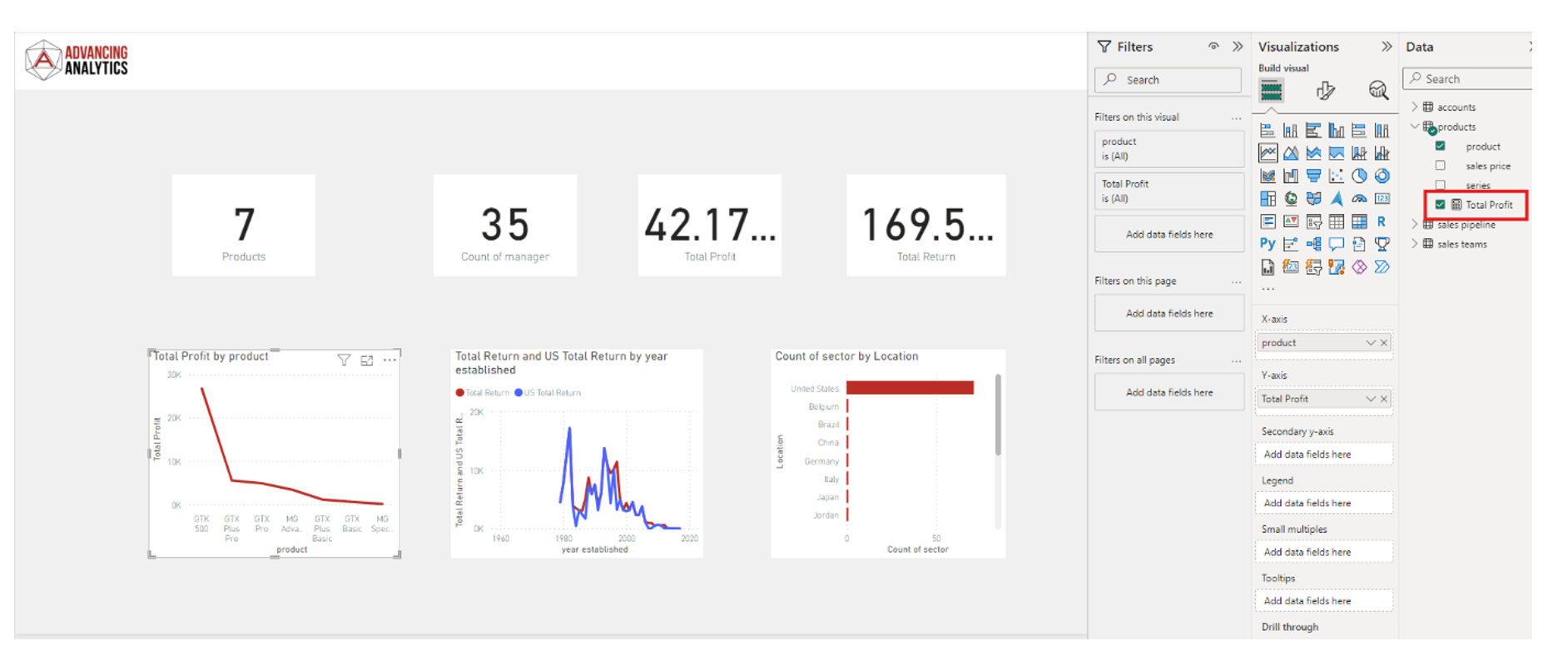Select the funnel chart visualization
This screenshot has height=661, width=1568.
(x=1313, y=176)
